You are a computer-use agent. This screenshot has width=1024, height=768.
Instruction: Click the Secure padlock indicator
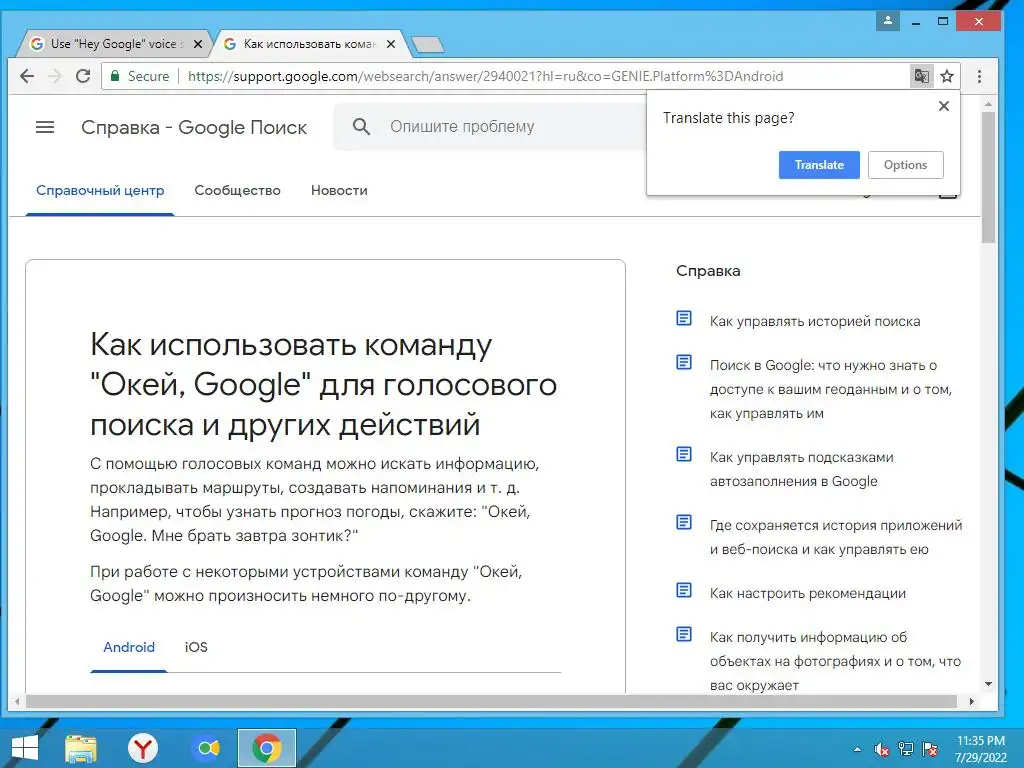coord(115,76)
